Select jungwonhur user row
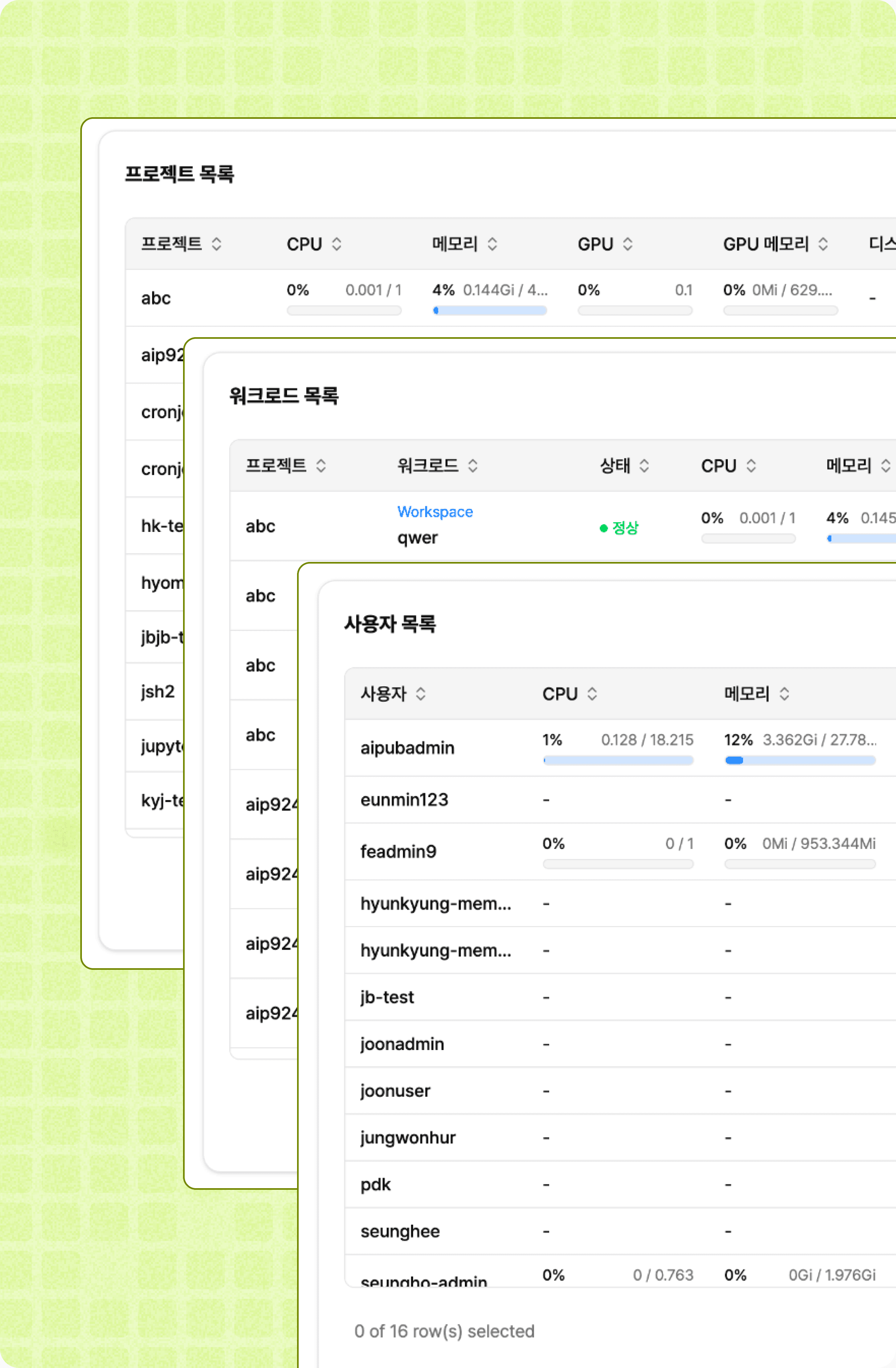The width and height of the screenshot is (896, 1368). click(620, 1138)
